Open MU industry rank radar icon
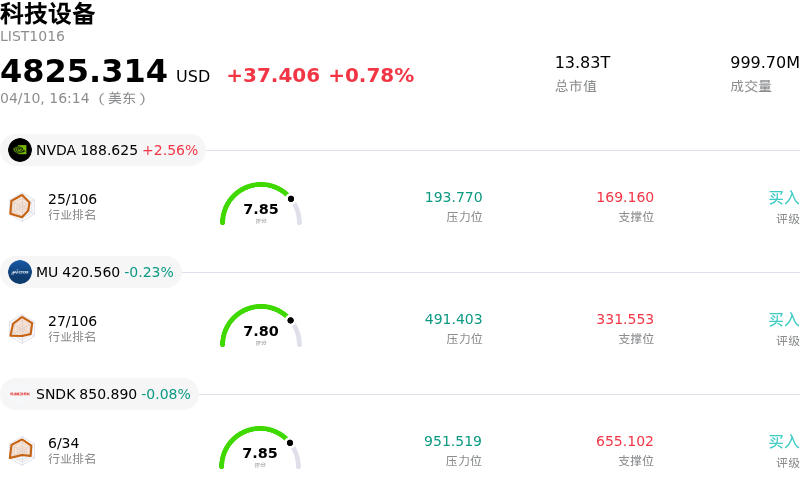This screenshot has width=800, height=488. click(x=21, y=328)
